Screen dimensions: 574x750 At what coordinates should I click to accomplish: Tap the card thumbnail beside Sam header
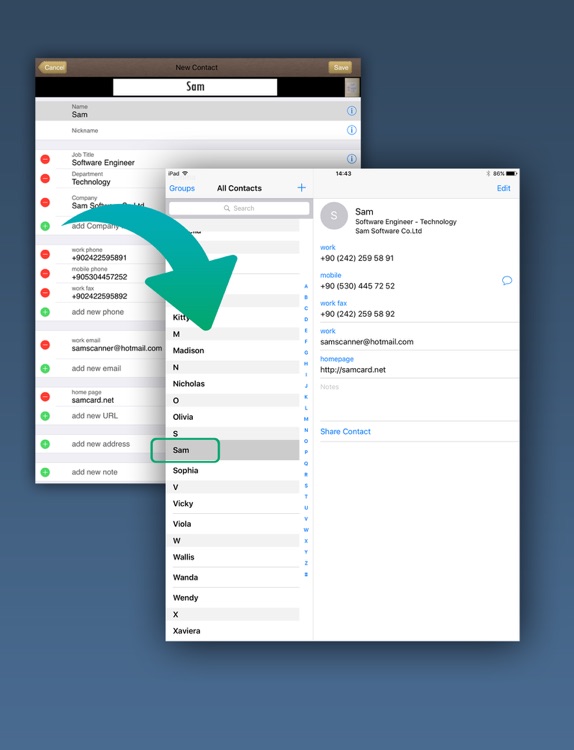point(352,87)
